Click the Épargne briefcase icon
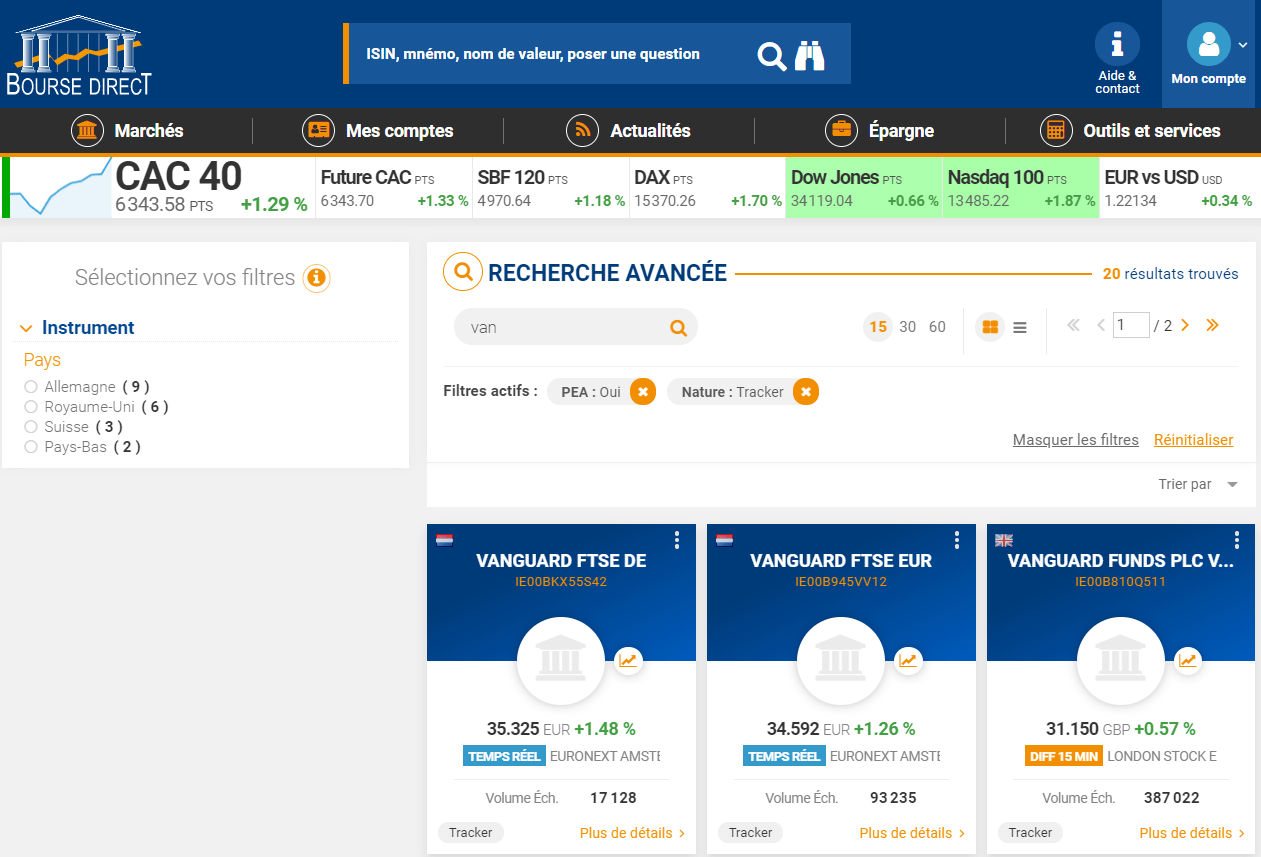The image size is (1261, 857). point(842,131)
